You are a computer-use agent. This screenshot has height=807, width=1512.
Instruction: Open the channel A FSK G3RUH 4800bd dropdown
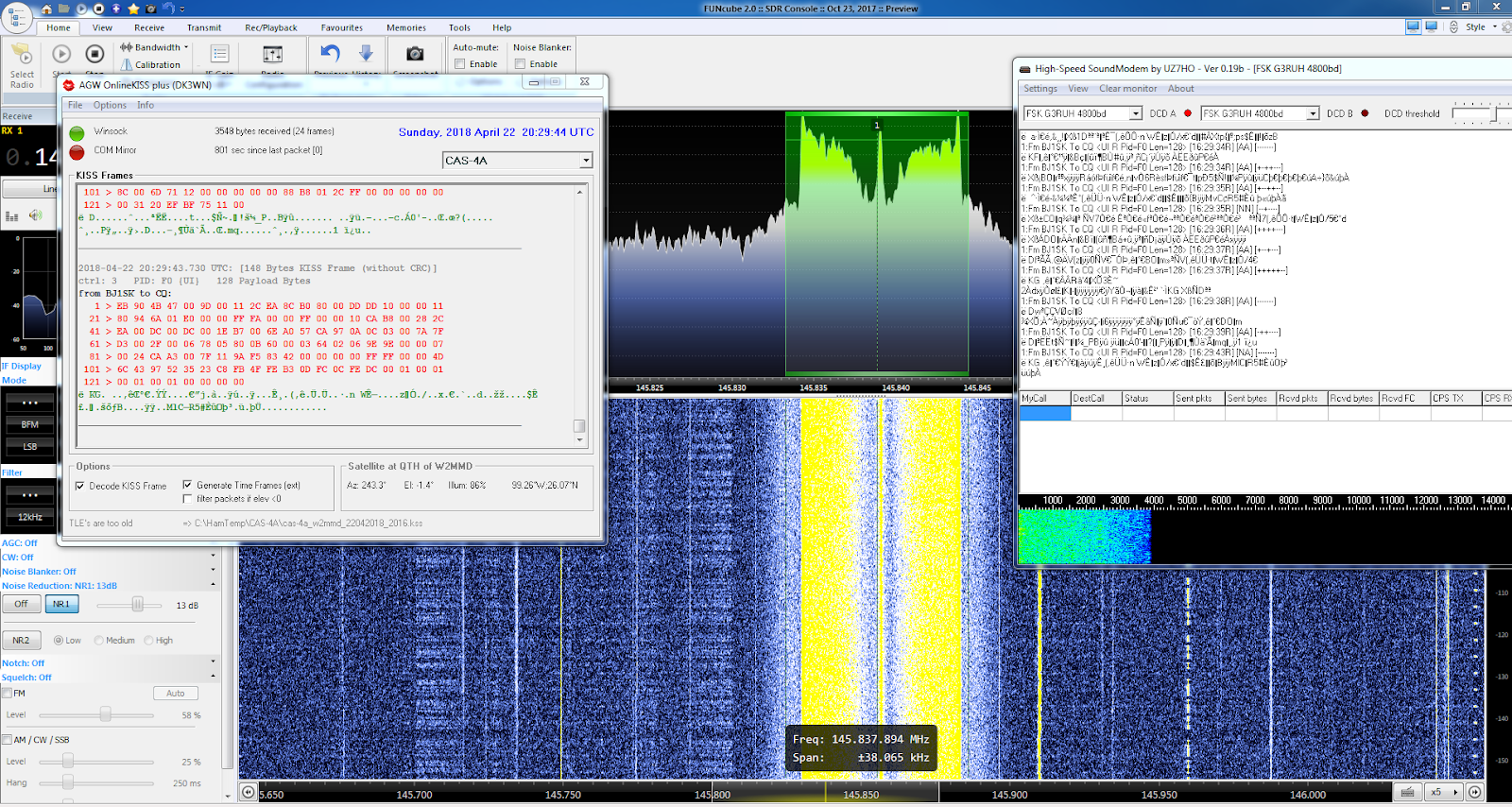1136,113
